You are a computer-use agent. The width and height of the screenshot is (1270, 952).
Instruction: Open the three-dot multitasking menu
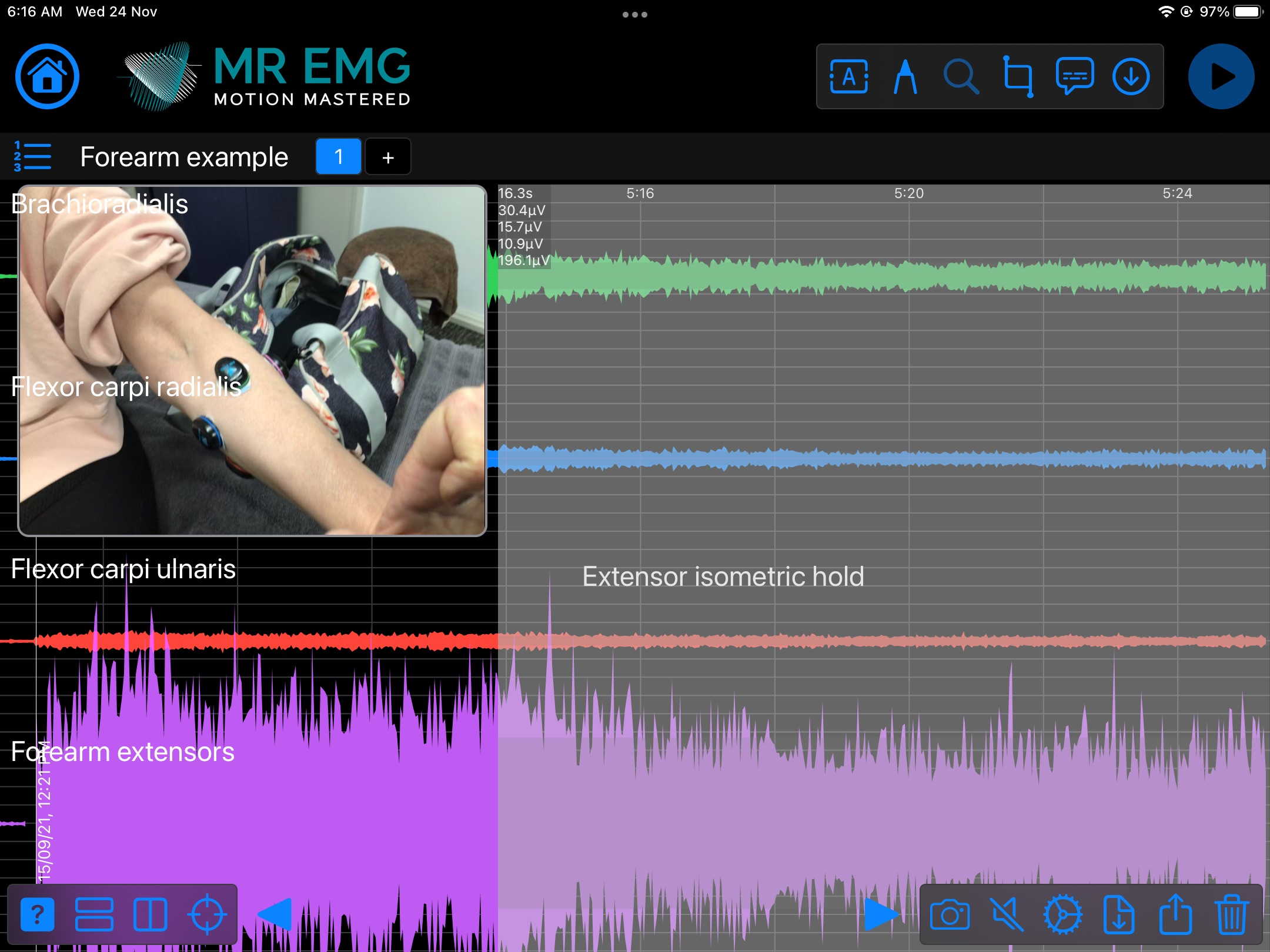(x=635, y=15)
